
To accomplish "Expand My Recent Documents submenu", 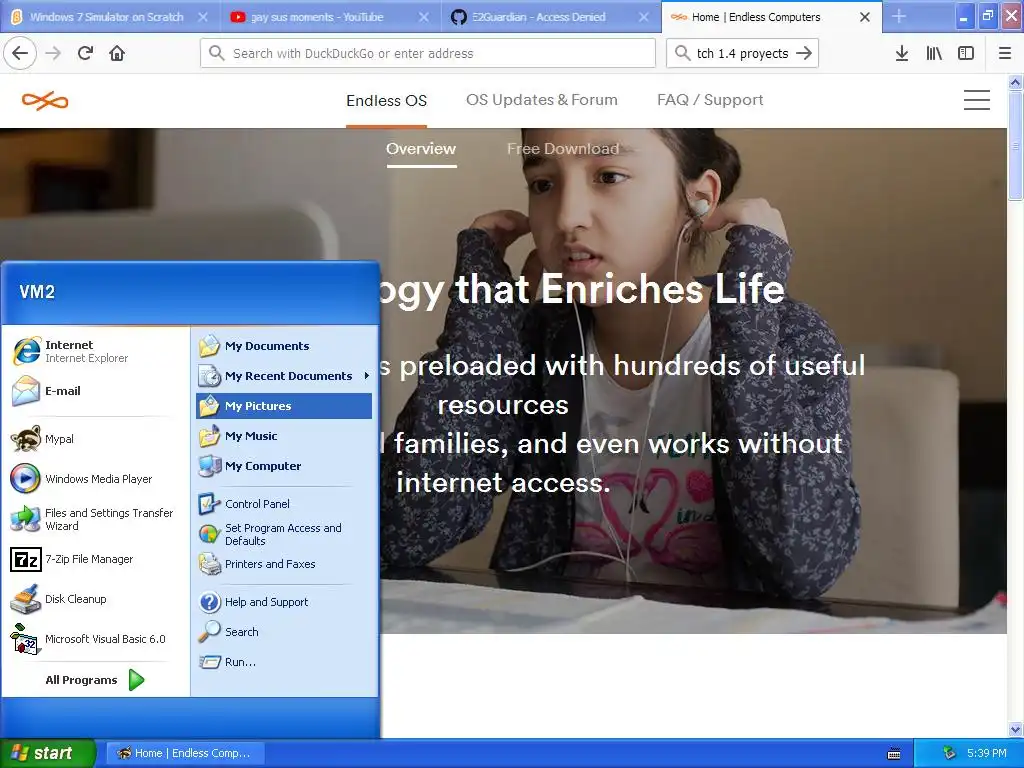I will tap(284, 376).
